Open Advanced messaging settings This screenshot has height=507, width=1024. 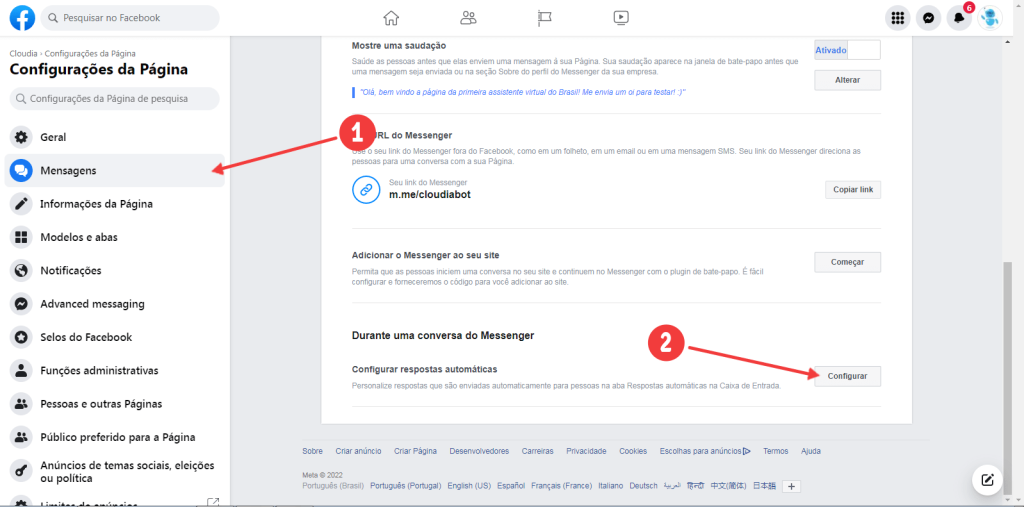coord(114,304)
